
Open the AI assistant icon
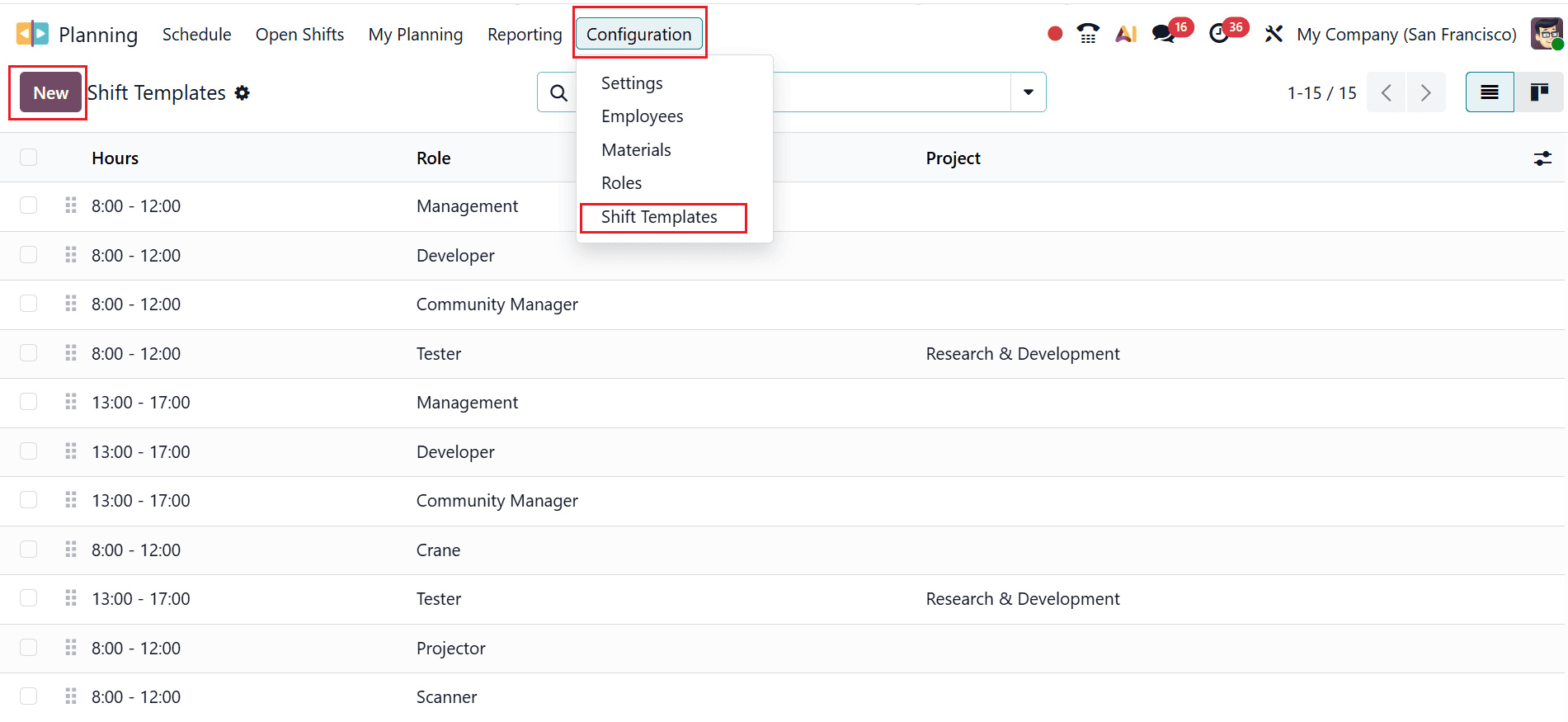pos(1126,34)
